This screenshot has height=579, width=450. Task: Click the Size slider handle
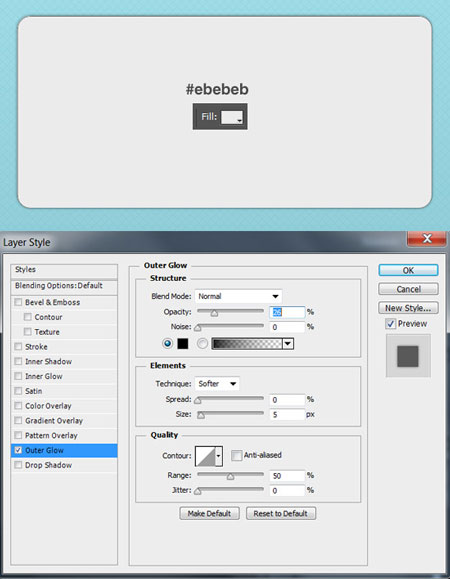pos(200,415)
